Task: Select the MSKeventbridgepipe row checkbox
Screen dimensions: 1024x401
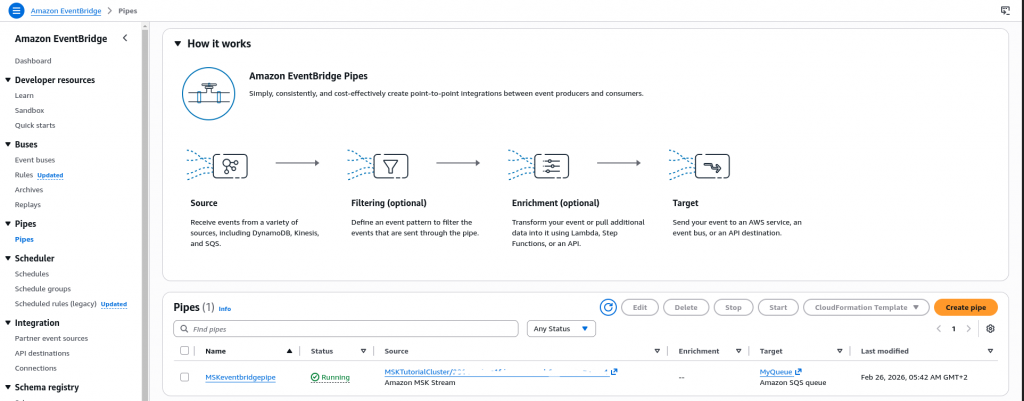Action: 184,377
